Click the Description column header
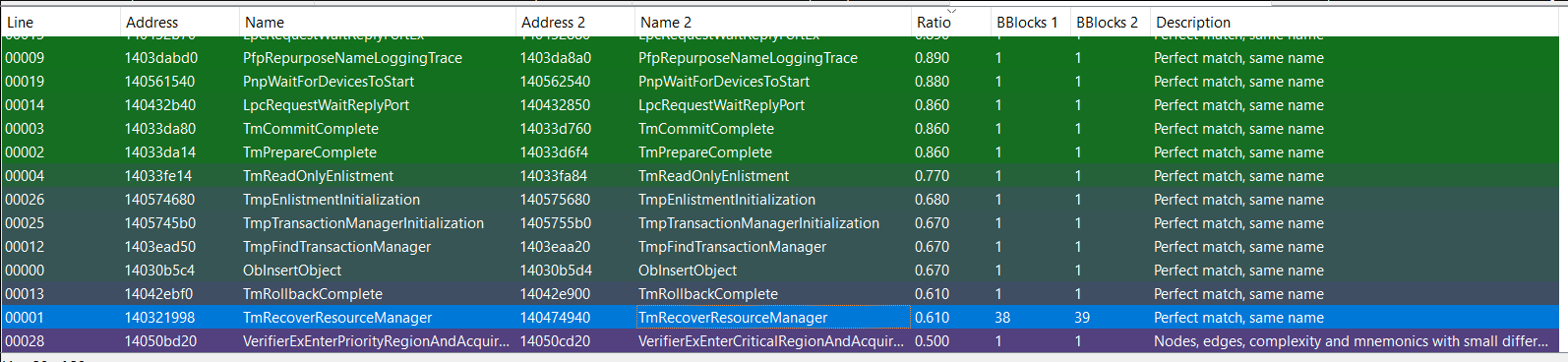This screenshot has height=362, width=1568. [x=1355, y=22]
